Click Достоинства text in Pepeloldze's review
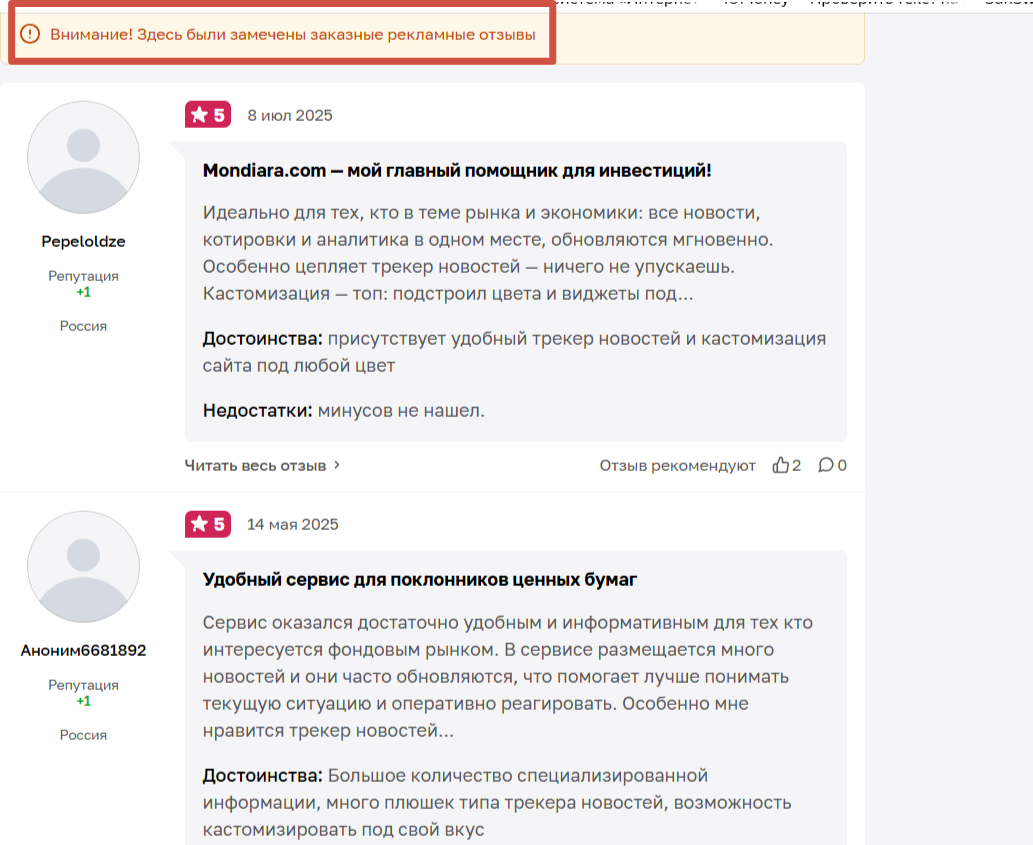The width and height of the screenshot is (1033, 845). click(x=514, y=352)
